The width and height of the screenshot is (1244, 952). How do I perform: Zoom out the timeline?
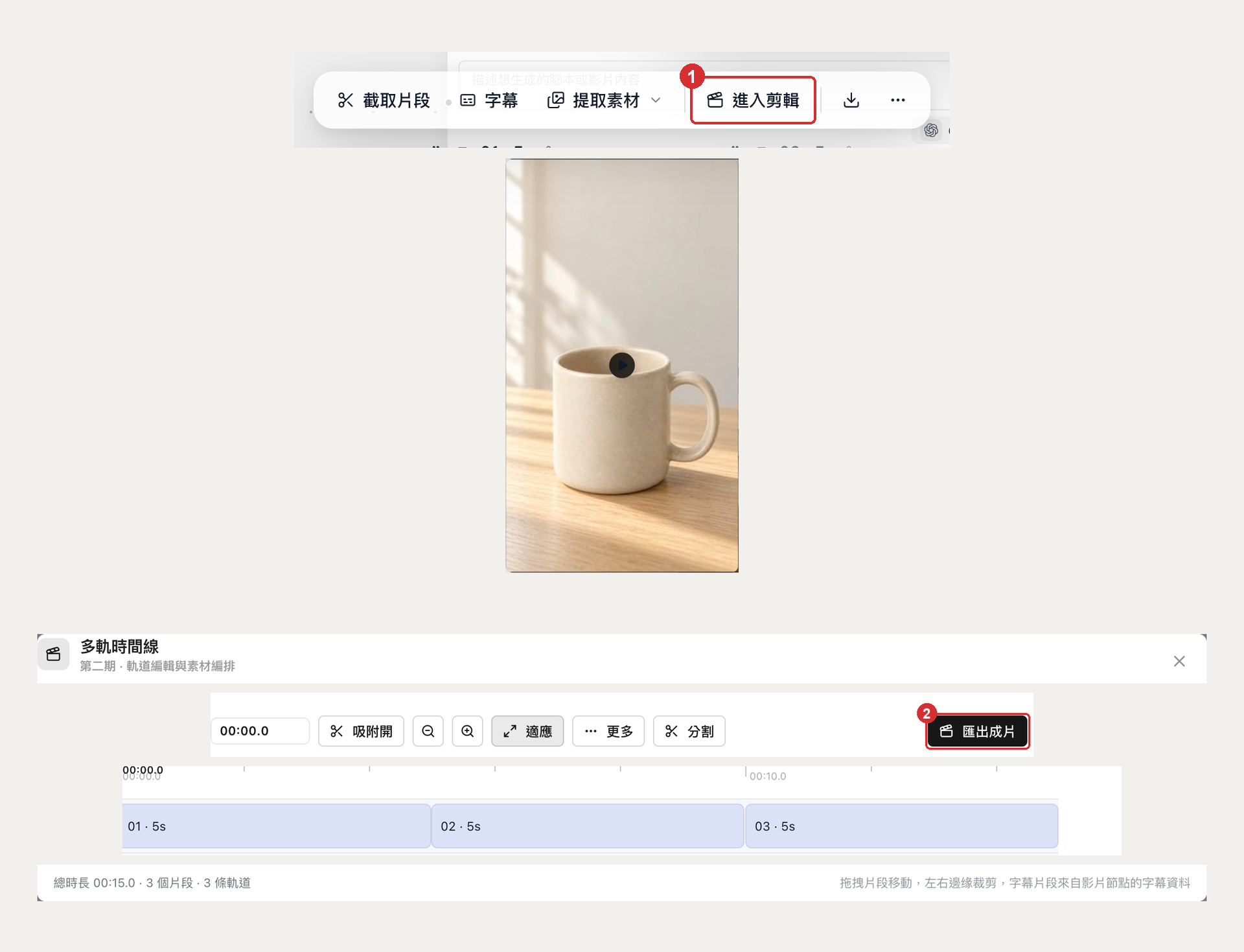[428, 731]
